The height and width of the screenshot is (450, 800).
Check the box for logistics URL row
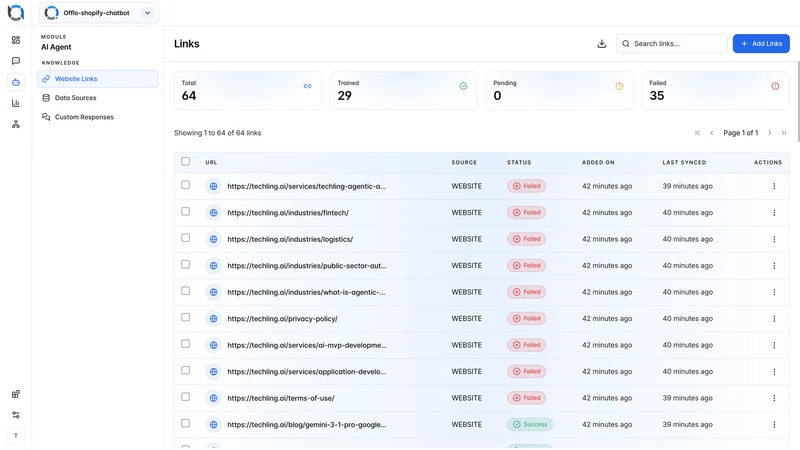tap(186, 238)
